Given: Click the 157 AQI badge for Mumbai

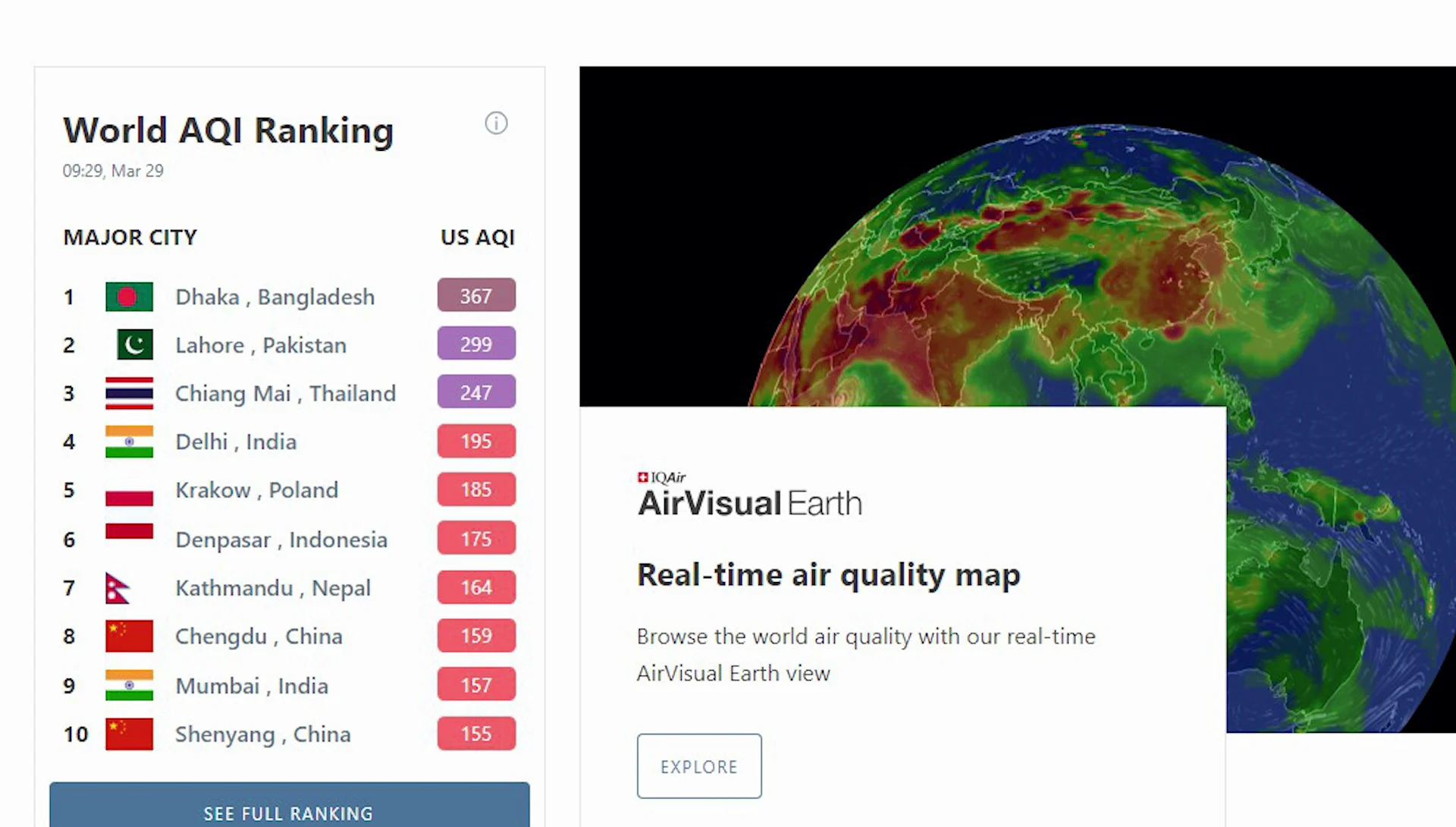Looking at the screenshot, I should click(476, 685).
